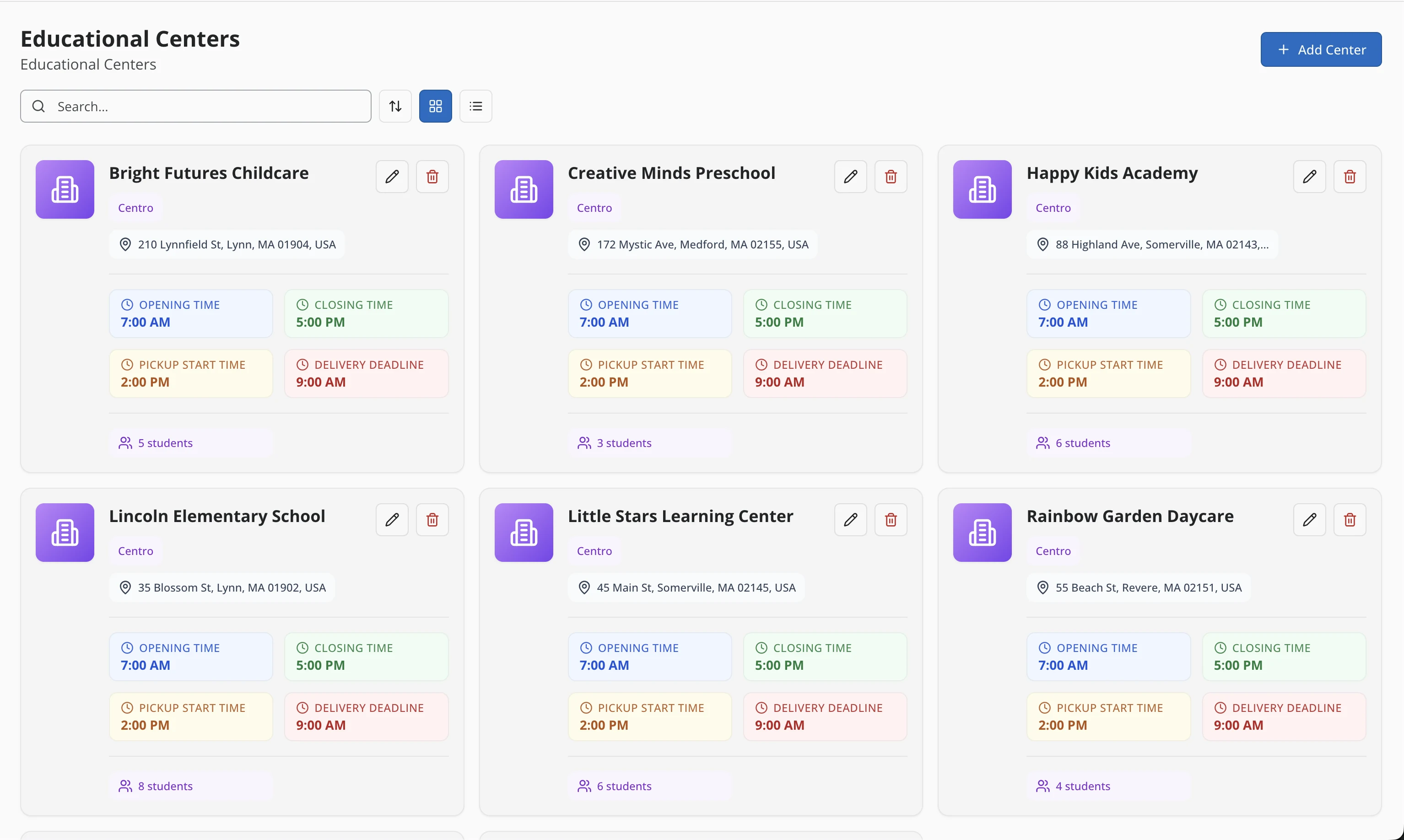Click Centro tag on Creative Minds Preschool
The image size is (1404, 840).
coord(594,208)
